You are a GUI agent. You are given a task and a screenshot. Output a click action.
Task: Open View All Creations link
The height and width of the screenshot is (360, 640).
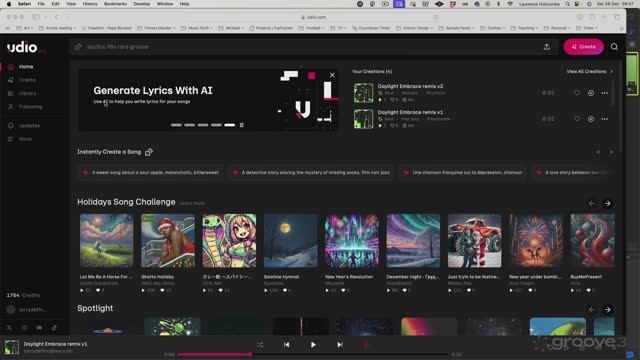coord(589,71)
